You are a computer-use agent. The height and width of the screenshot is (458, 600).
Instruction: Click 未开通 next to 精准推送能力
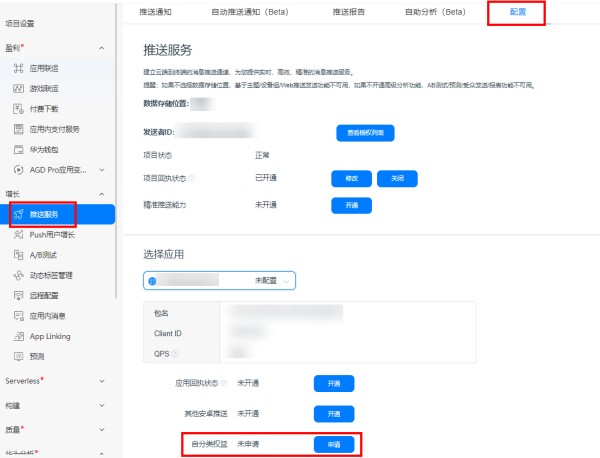tap(266, 205)
